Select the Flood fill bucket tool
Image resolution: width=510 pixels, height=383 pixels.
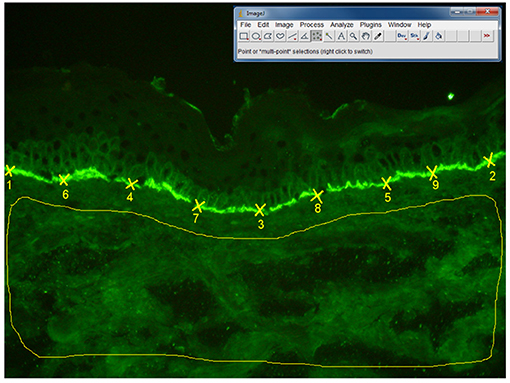click(439, 36)
